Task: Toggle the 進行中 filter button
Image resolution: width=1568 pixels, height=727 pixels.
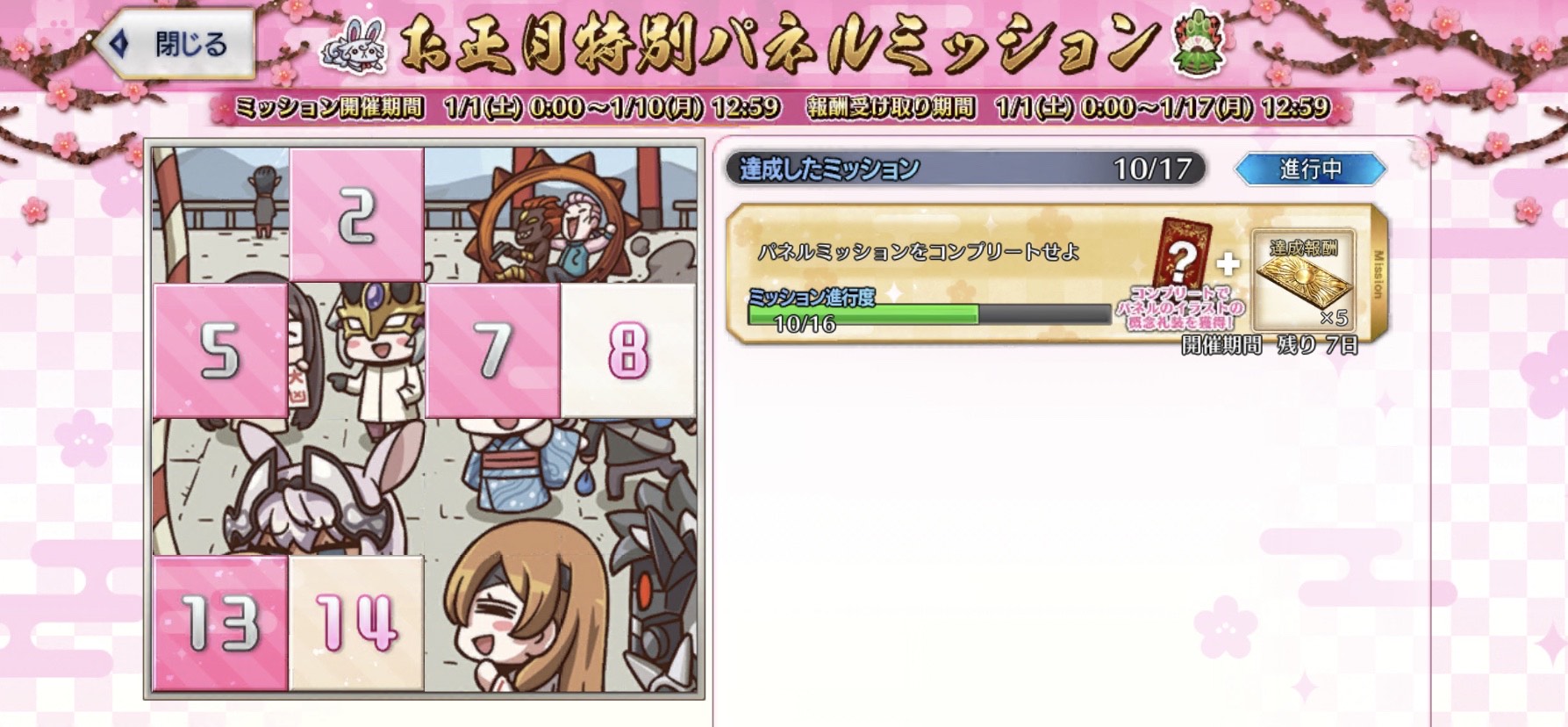Action: (1310, 169)
